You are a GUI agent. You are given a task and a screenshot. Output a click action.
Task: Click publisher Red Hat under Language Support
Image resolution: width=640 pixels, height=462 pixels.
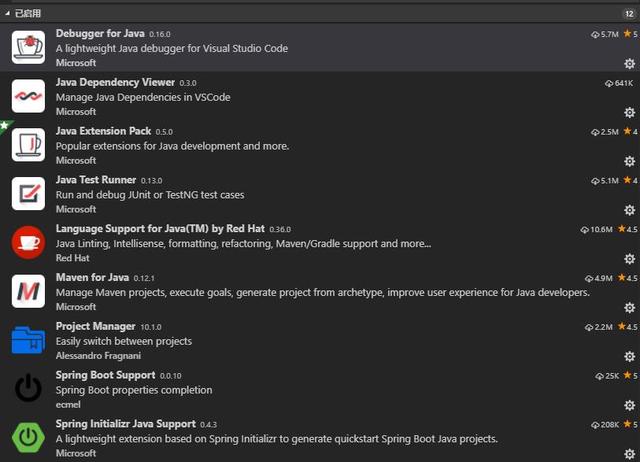tap(72, 258)
